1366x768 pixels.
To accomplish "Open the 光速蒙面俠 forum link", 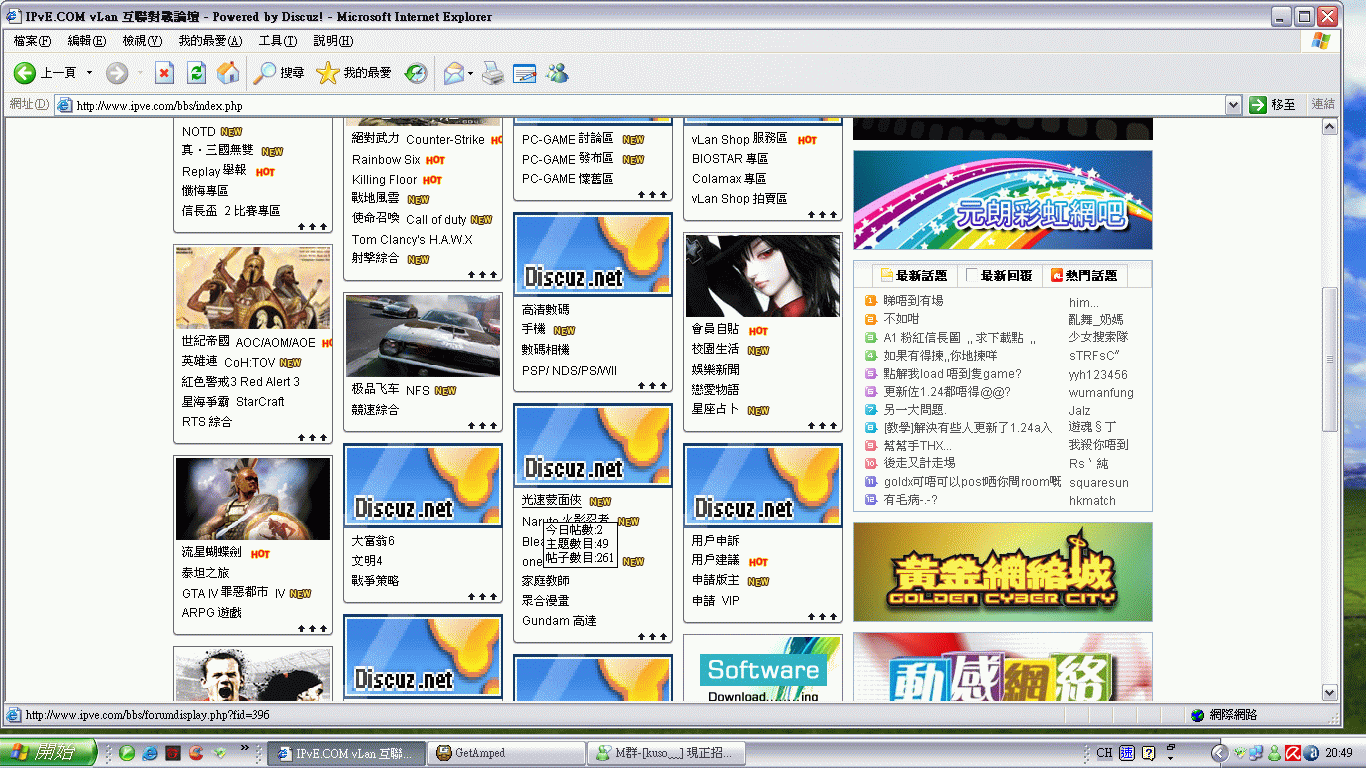I will pos(551,500).
